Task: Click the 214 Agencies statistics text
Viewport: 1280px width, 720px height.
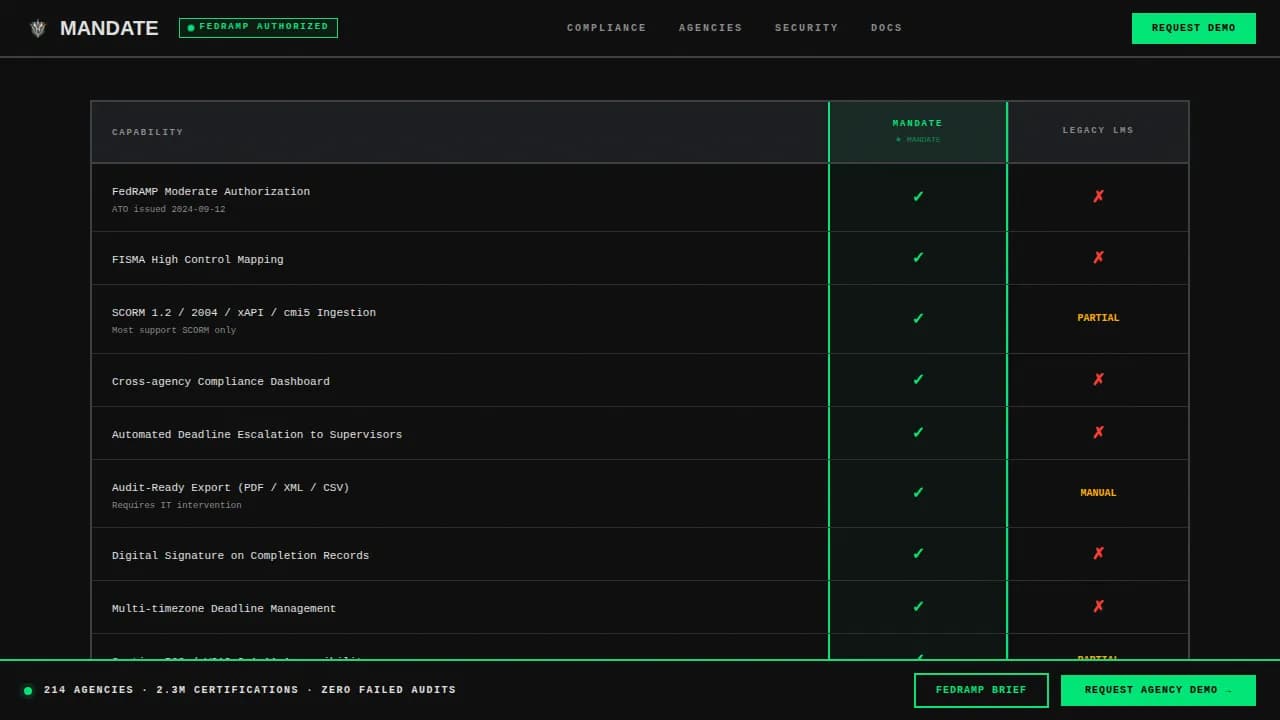Action: pos(250,690)
